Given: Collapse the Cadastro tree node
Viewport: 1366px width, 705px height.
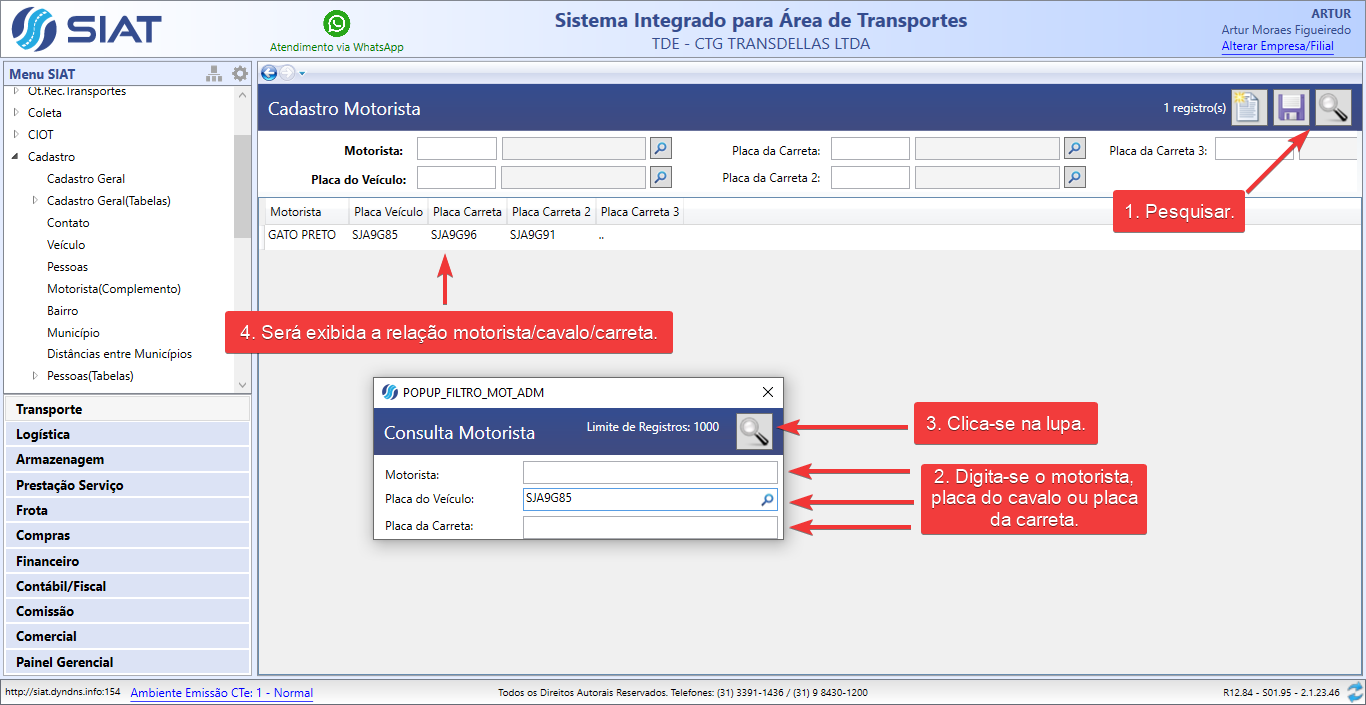Looking at the screenshot, I should 16,157.
